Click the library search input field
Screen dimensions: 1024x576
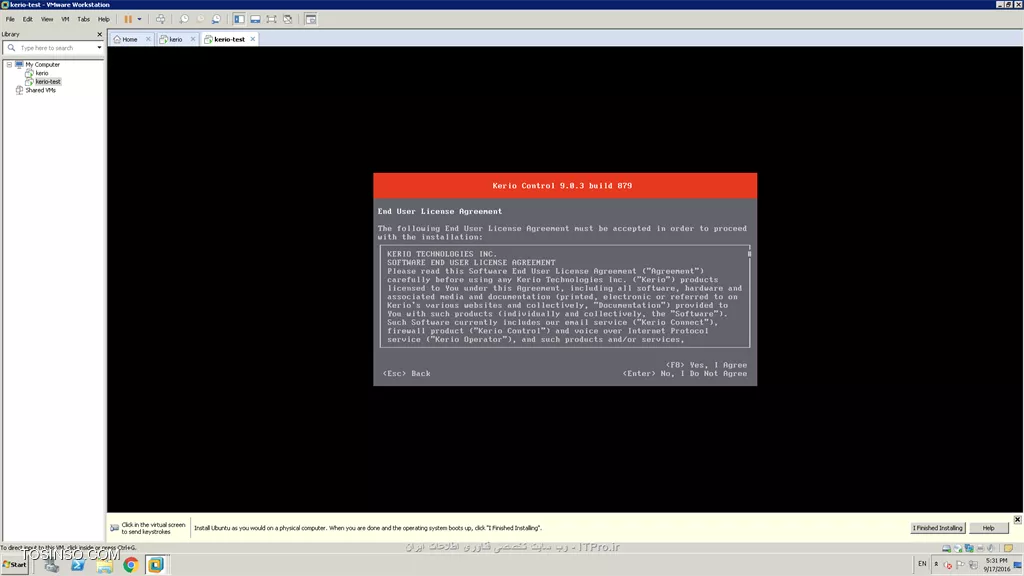51,48
